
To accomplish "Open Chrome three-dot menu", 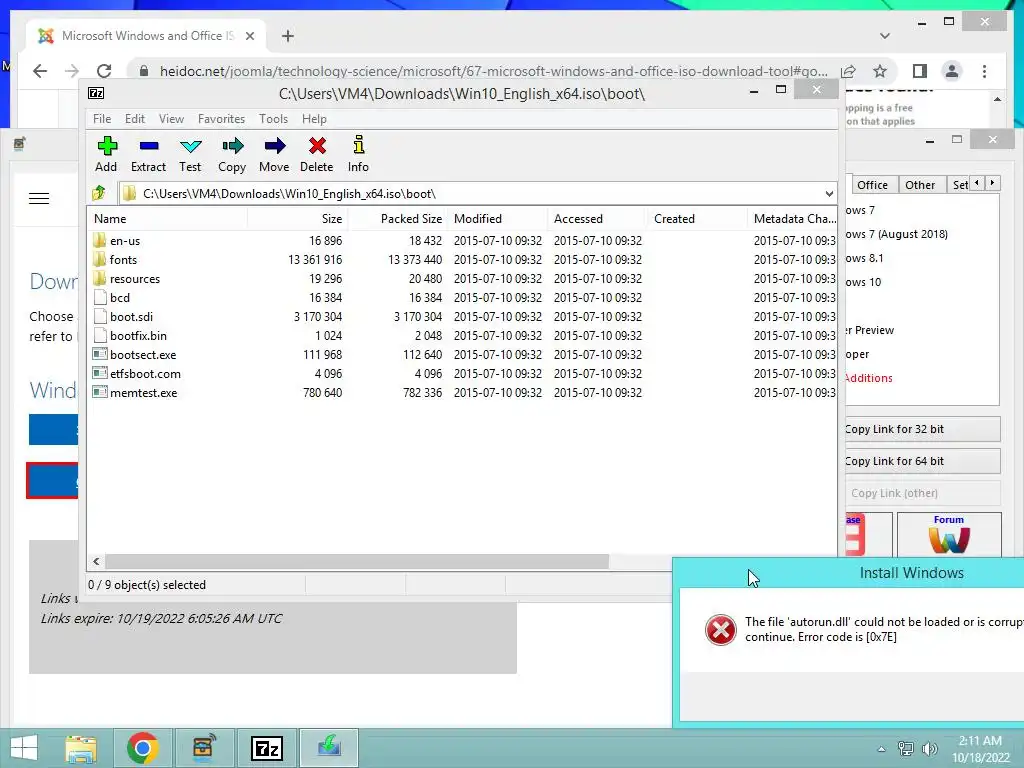I will pos(984,71).
